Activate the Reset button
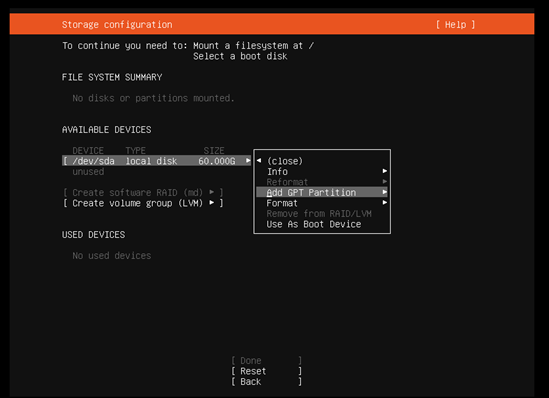 [266, 371]
